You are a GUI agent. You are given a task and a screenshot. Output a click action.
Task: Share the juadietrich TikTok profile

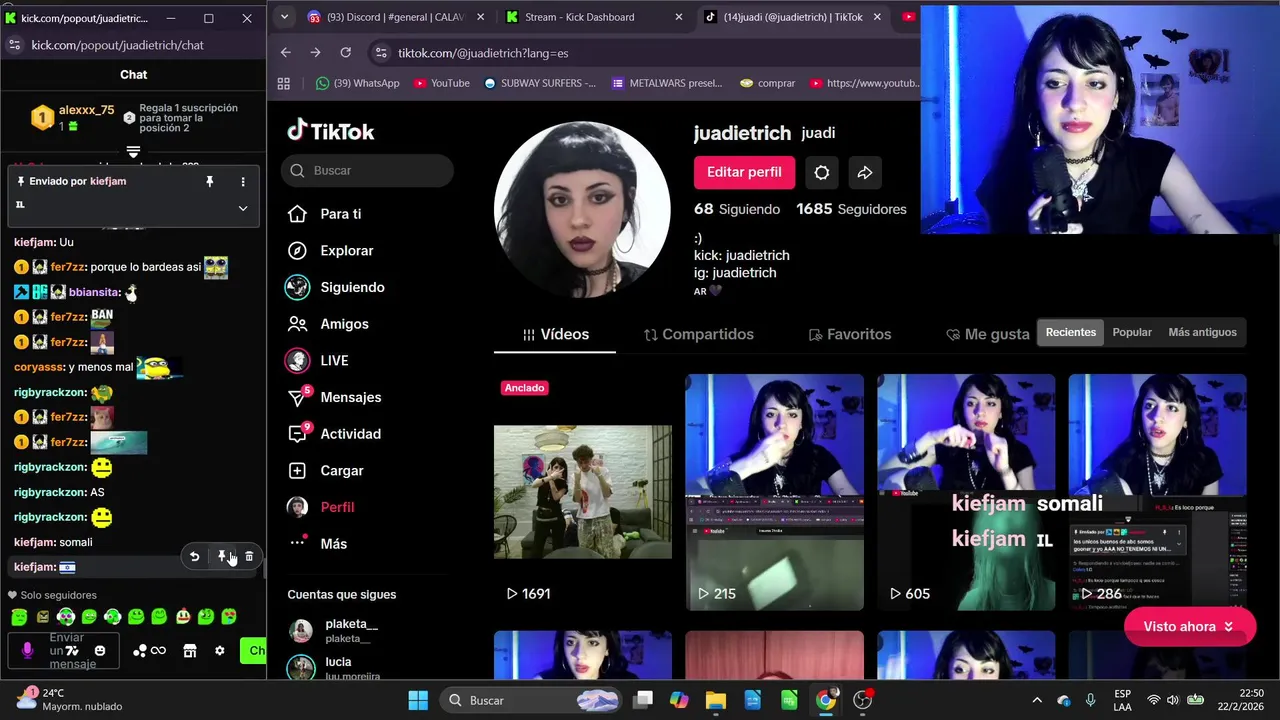pos(865,172)
